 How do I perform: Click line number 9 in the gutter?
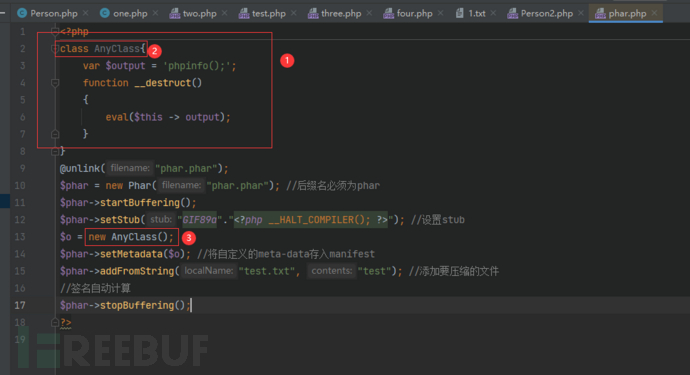tap(22, 168)
